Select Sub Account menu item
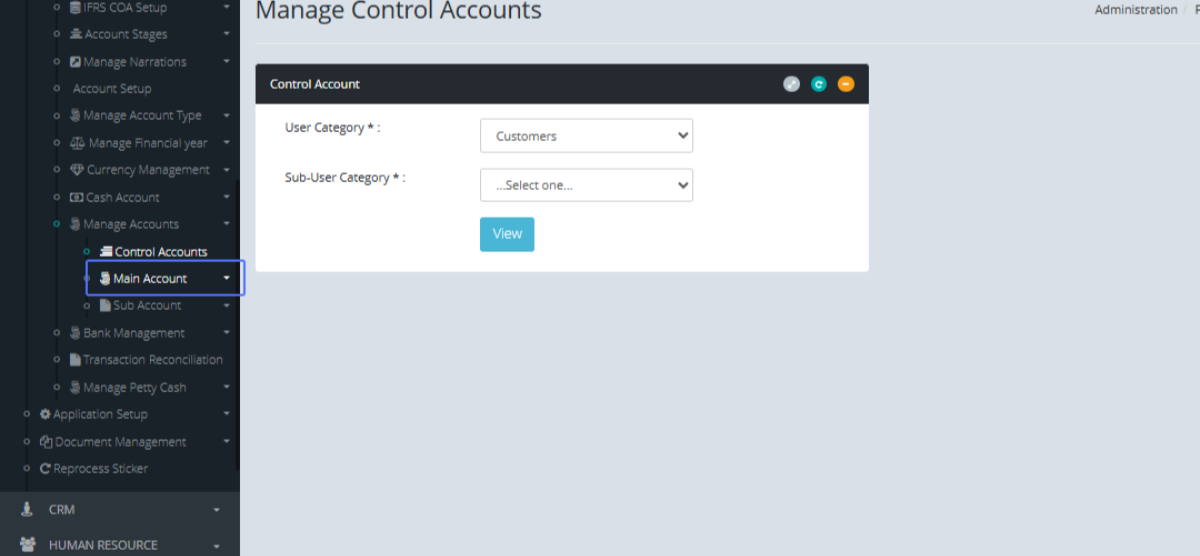 (x=147, y=306)
